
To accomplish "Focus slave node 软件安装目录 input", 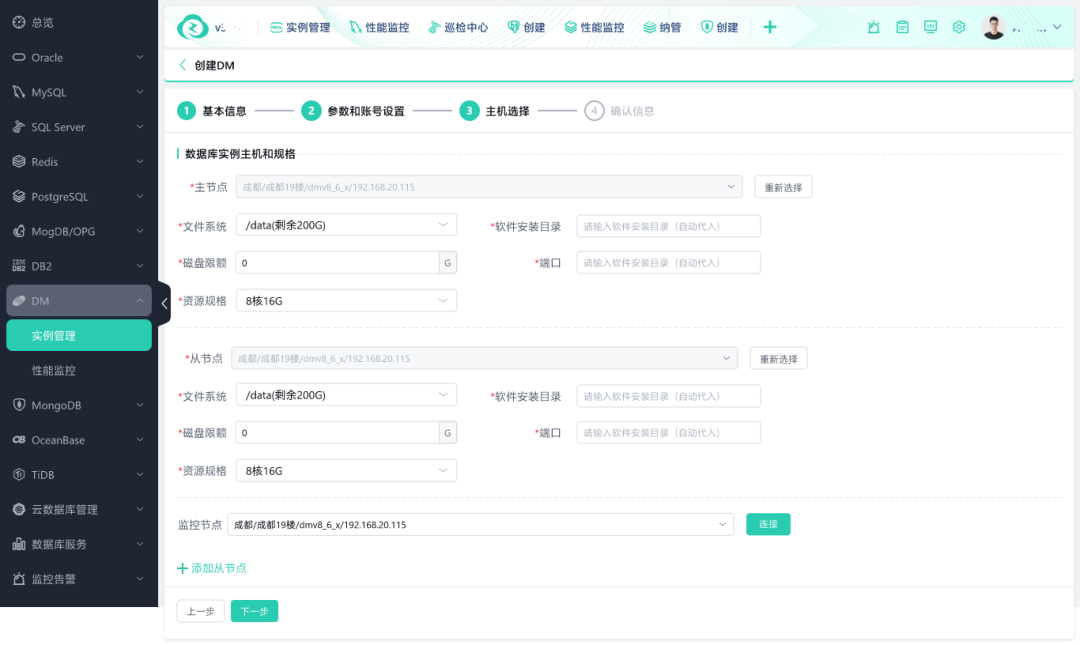I will click(668, 396).
